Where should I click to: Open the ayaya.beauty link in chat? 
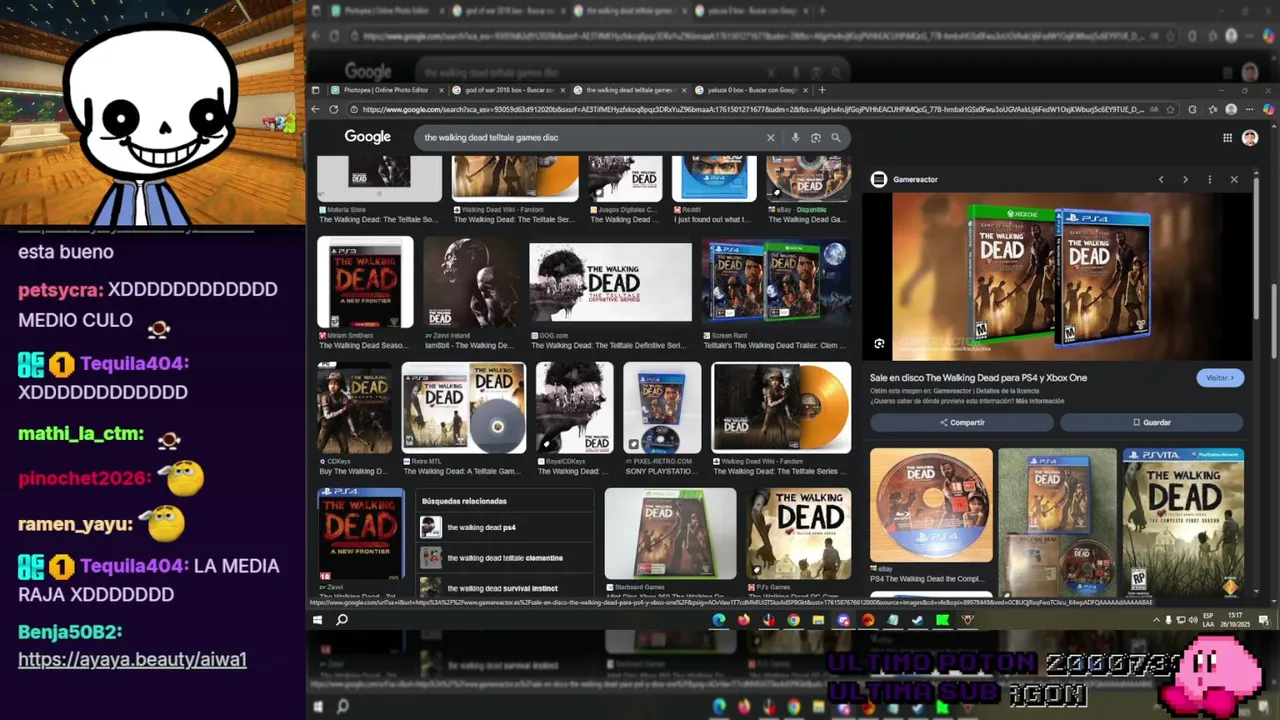coord(132,660)
